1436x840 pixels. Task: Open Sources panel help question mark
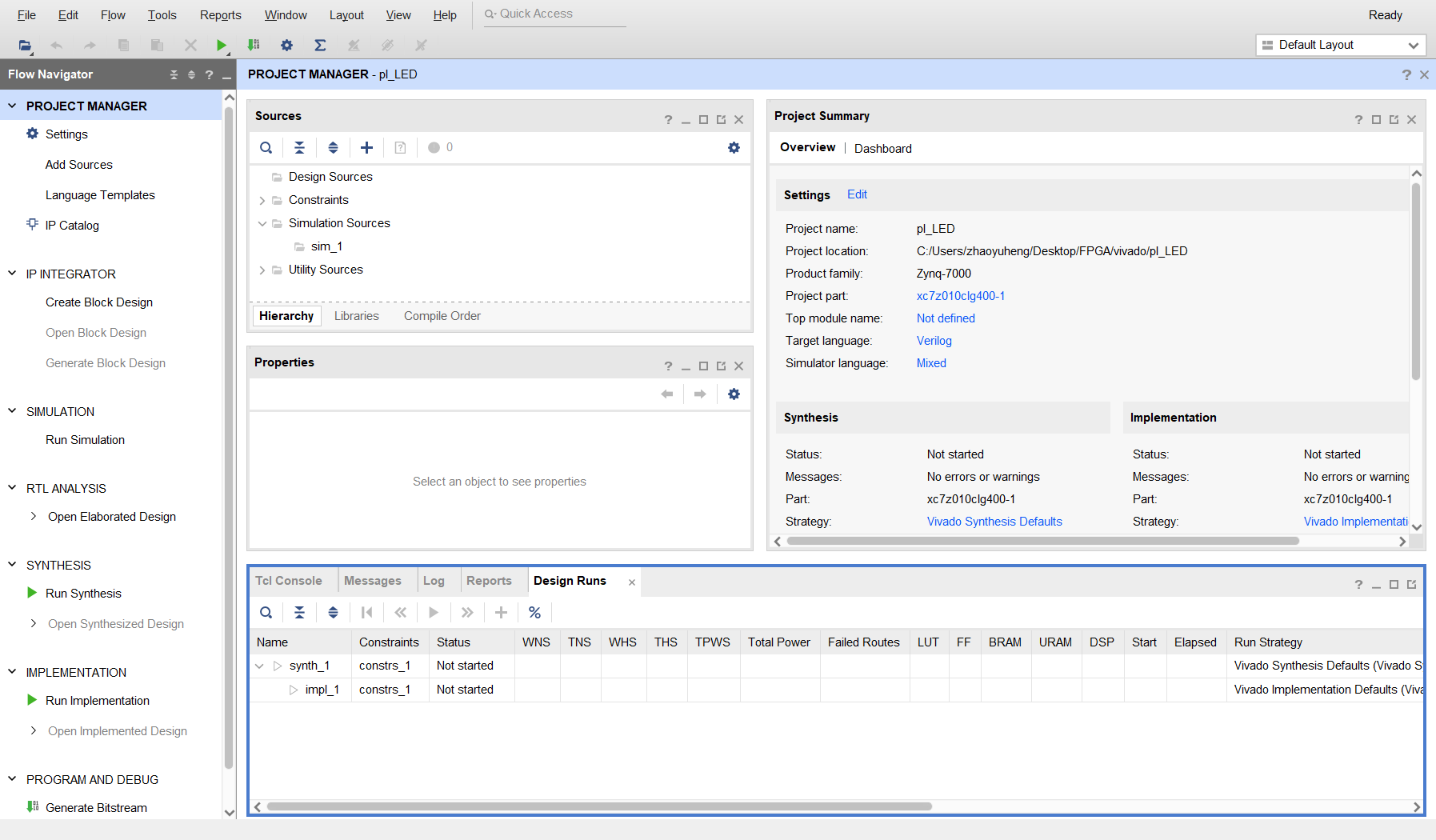(668, 120)
